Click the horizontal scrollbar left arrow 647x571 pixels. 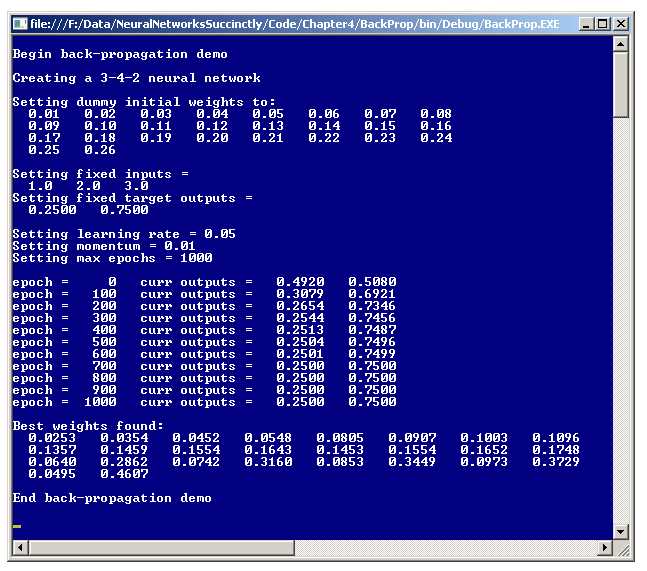pyautogui.click(x=20, y=547)
